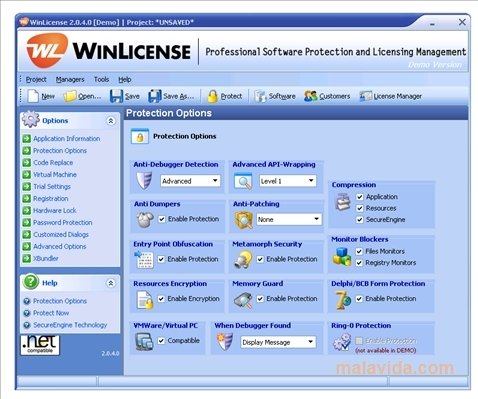Toggle Entry Point Obfuscation Enable Protection checkbox
478x399 pixels.
161,259
